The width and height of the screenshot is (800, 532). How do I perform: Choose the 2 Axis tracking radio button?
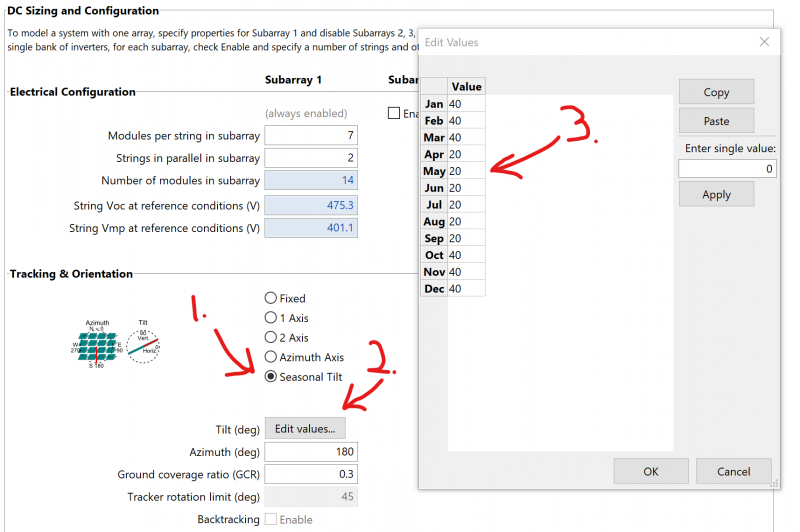coord(270,338)
